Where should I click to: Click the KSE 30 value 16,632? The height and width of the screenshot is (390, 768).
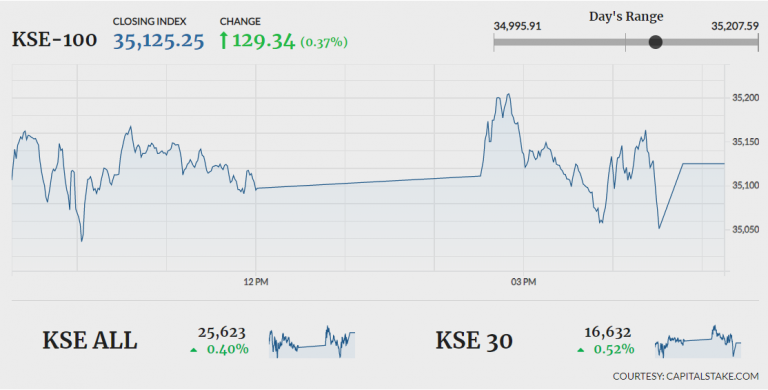[607, 333]
